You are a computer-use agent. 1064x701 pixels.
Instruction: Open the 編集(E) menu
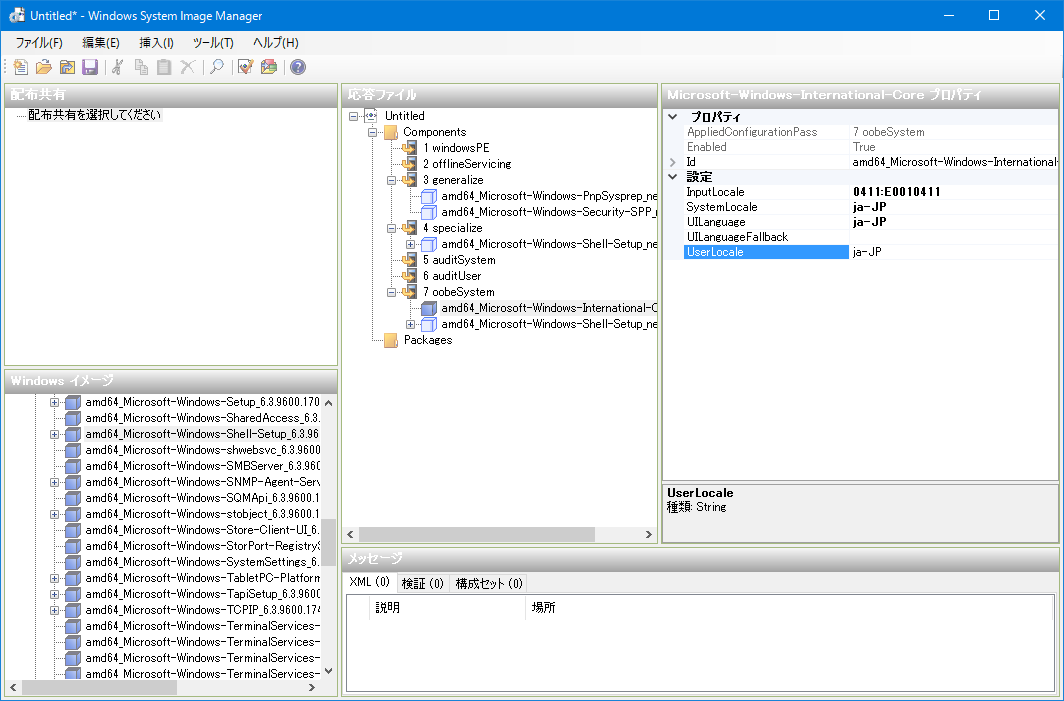101,43
